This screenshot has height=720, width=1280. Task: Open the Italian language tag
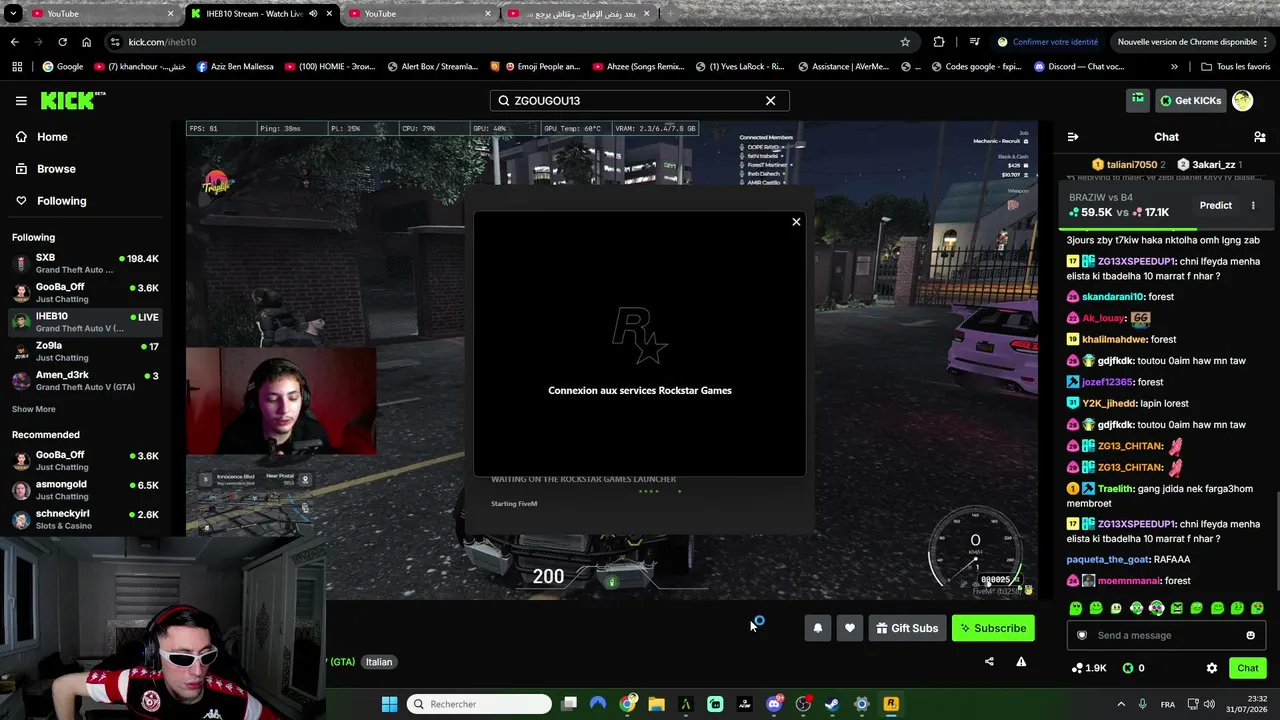pos(379,662)
